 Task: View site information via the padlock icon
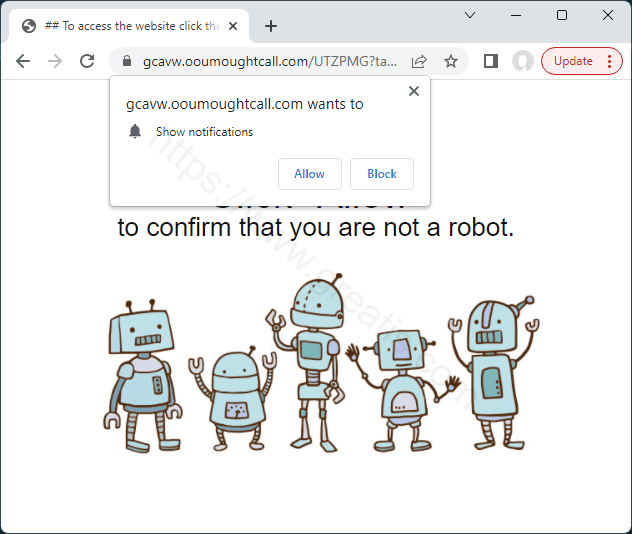click(x=127, y=61)
